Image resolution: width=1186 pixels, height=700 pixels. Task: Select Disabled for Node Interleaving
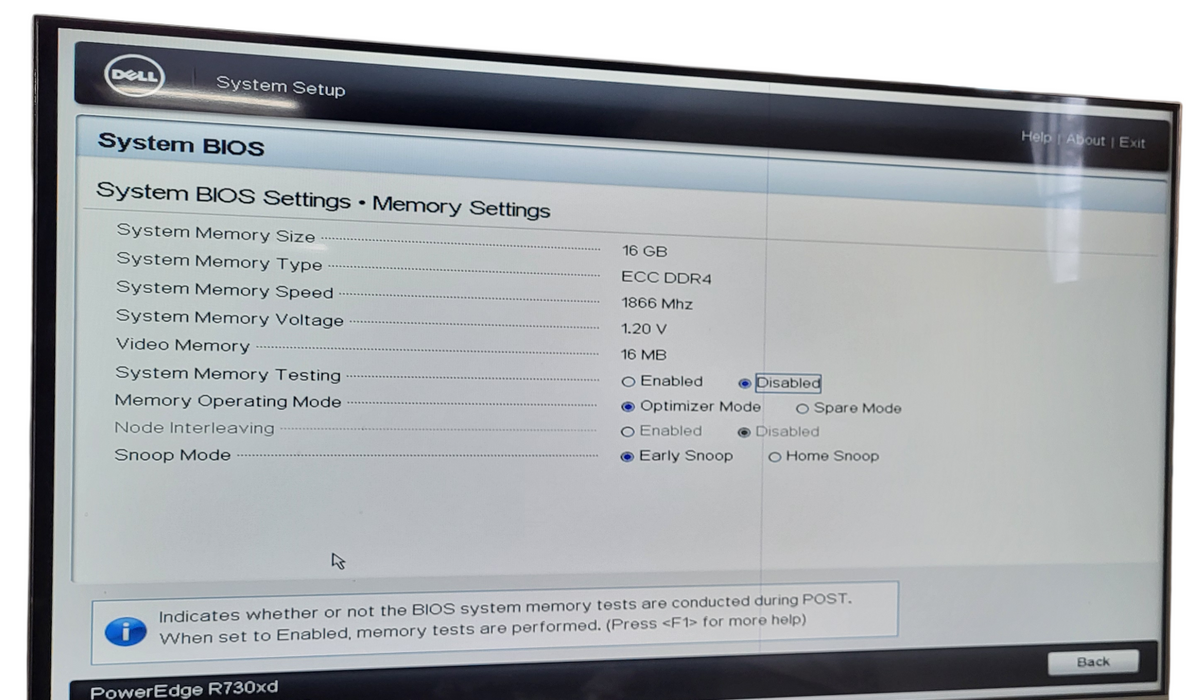(744, 432)
